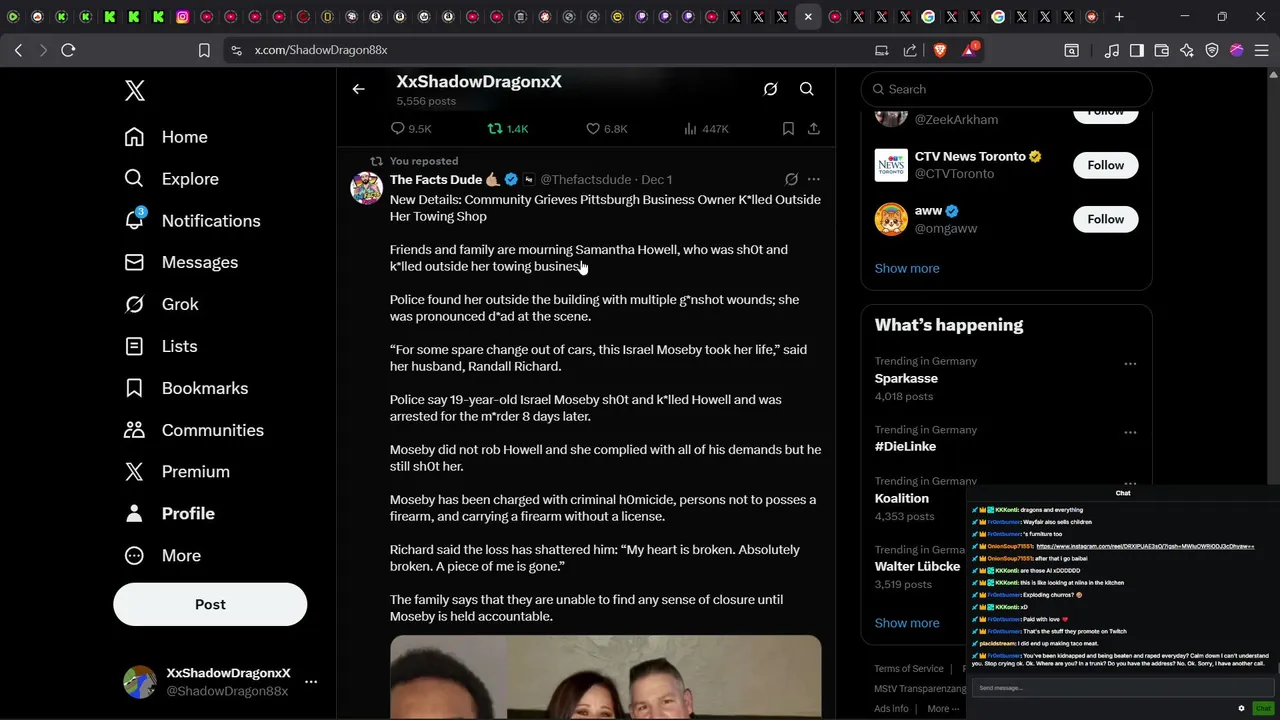
Task: Click the tab search icon in toolbar
Action: click(x=1071, y=50)
